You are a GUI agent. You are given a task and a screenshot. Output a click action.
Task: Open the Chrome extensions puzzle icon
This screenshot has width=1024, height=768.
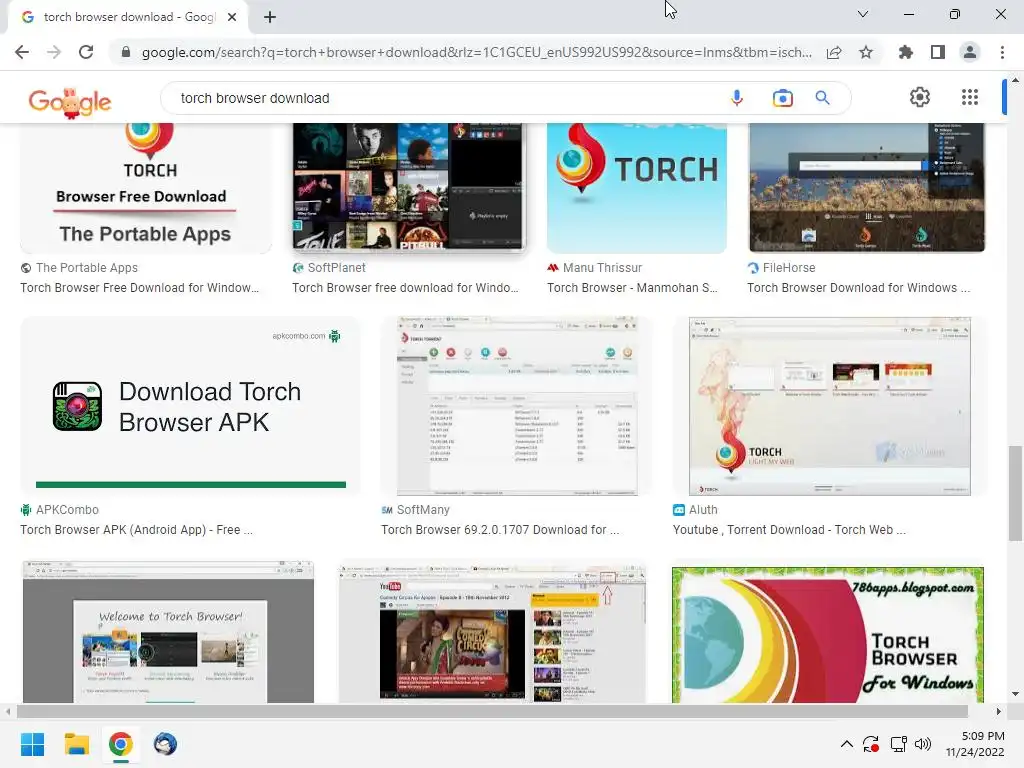906,52
